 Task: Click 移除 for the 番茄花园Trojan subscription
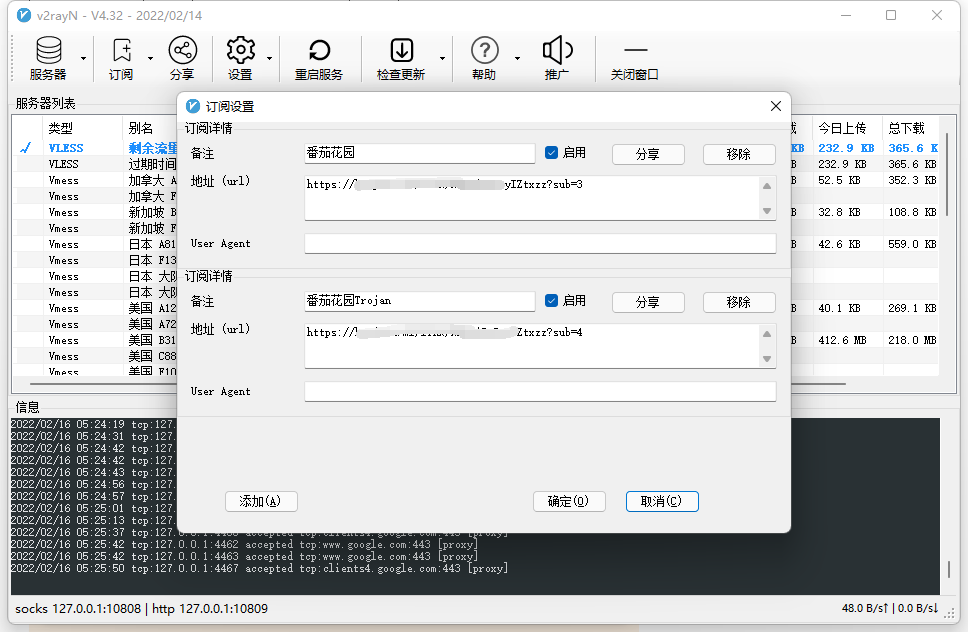pos(739,302)
